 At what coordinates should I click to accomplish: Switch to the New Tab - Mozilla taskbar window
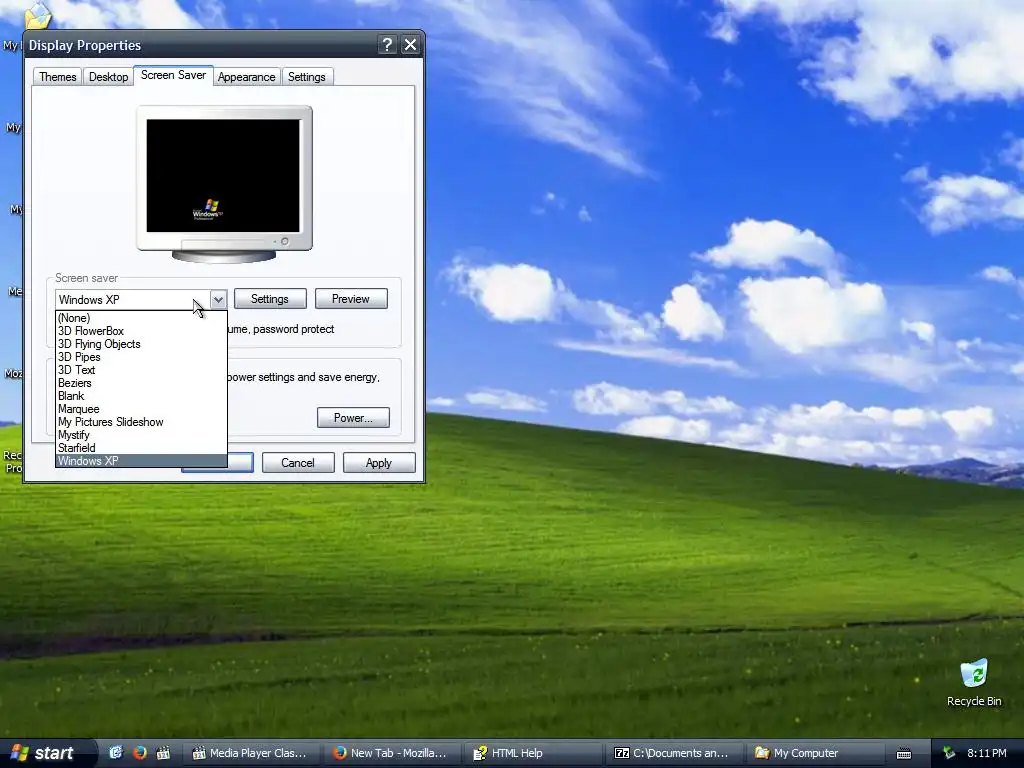[390, 753]
